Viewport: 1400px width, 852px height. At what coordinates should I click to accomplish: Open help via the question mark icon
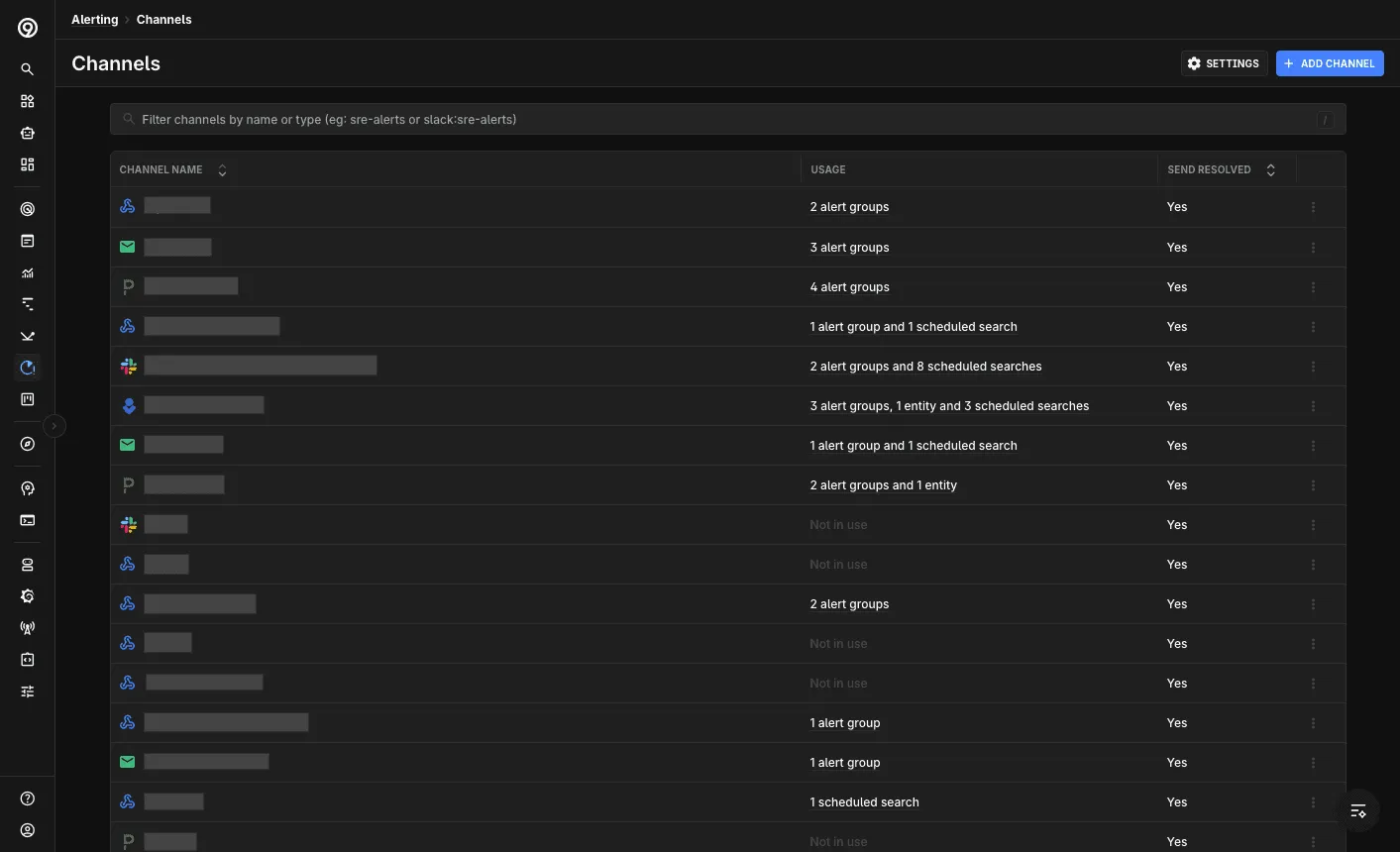(x=28, y=799)
